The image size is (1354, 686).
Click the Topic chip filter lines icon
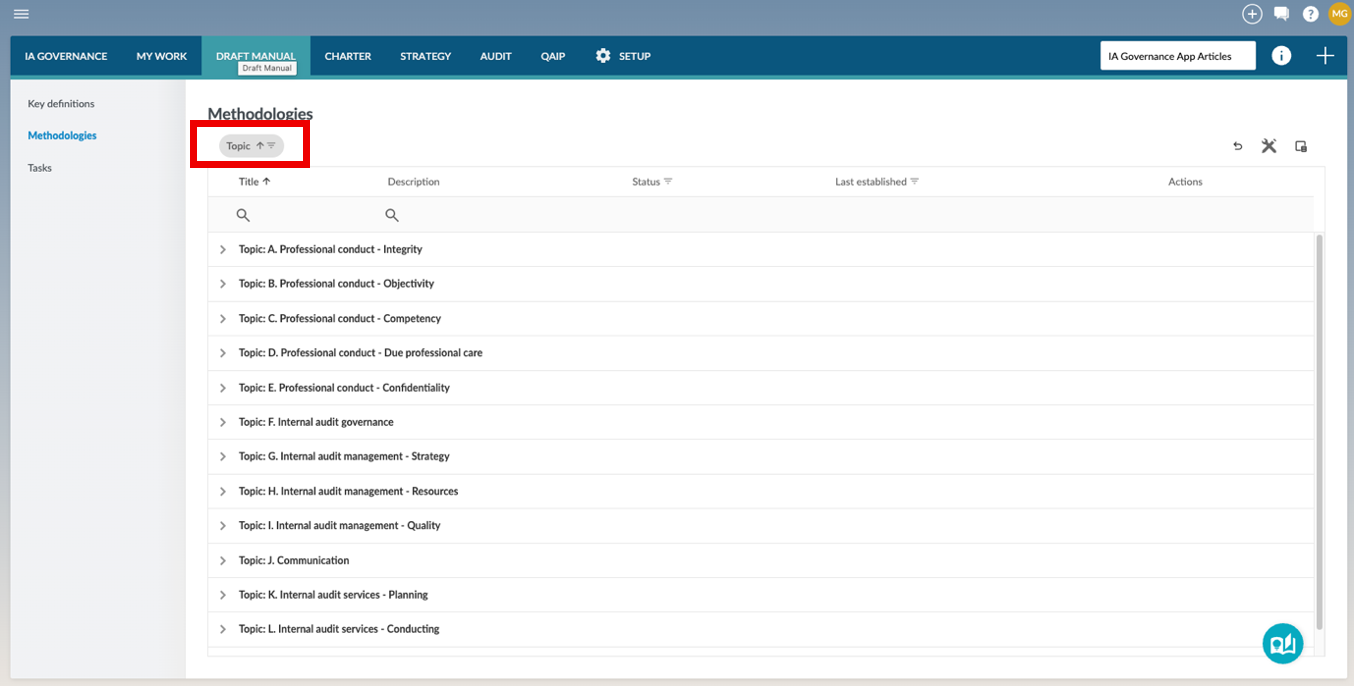(x=271, y=146)
